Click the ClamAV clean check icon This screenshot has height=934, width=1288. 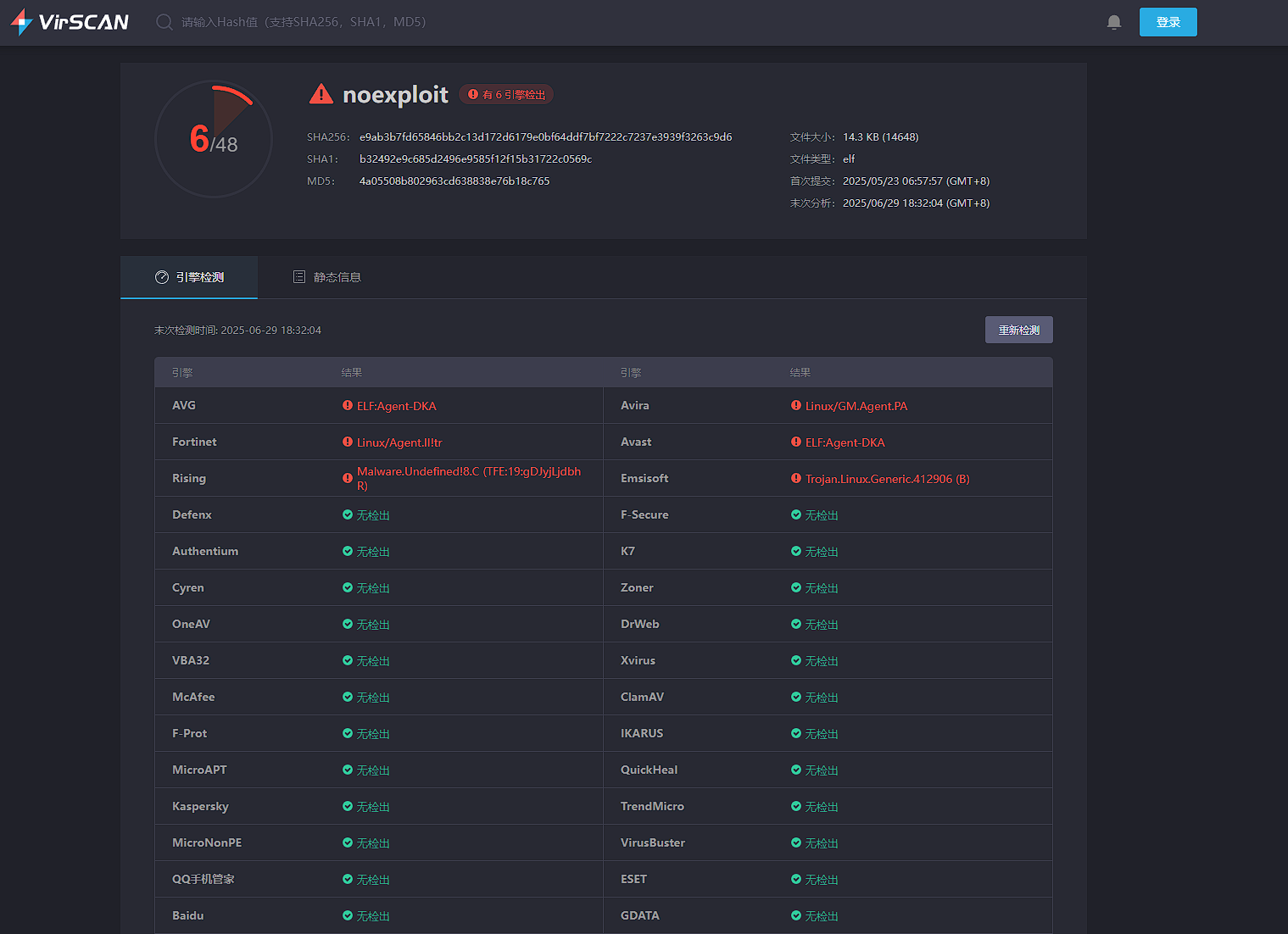pyautogui.click(x=796, y=698)
